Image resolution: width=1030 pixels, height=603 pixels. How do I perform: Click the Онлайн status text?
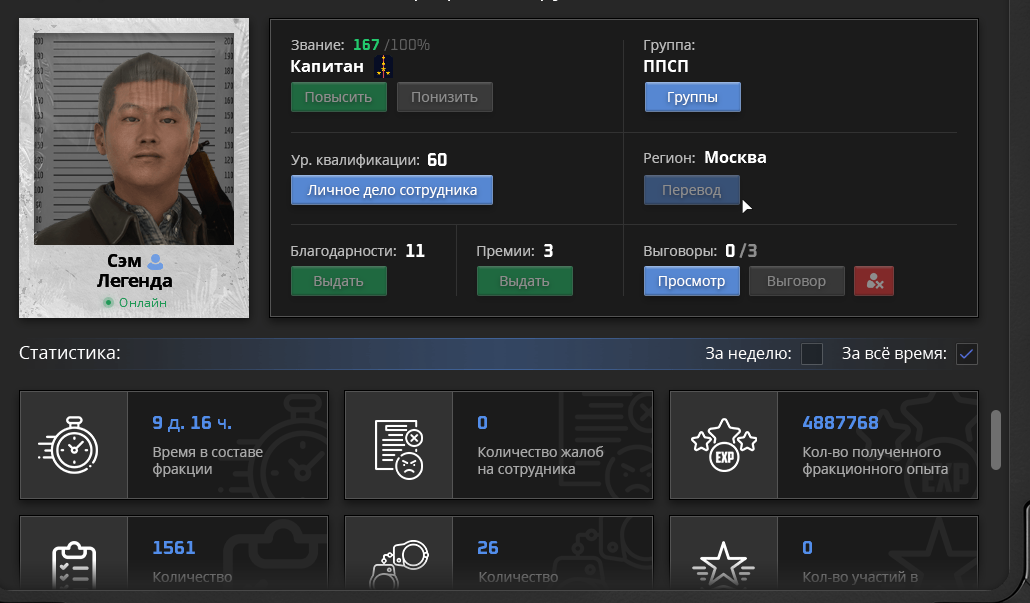143,303
